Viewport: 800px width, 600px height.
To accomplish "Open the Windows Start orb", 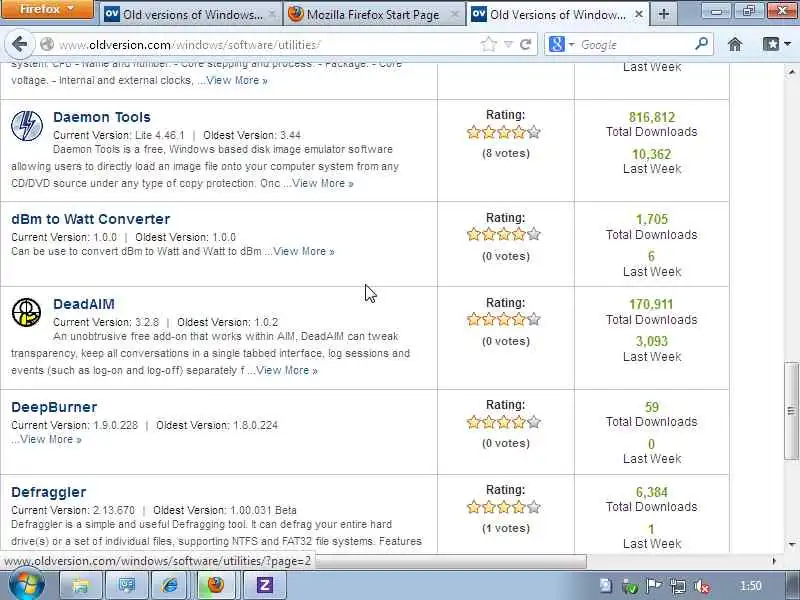I will click(27, 585).
